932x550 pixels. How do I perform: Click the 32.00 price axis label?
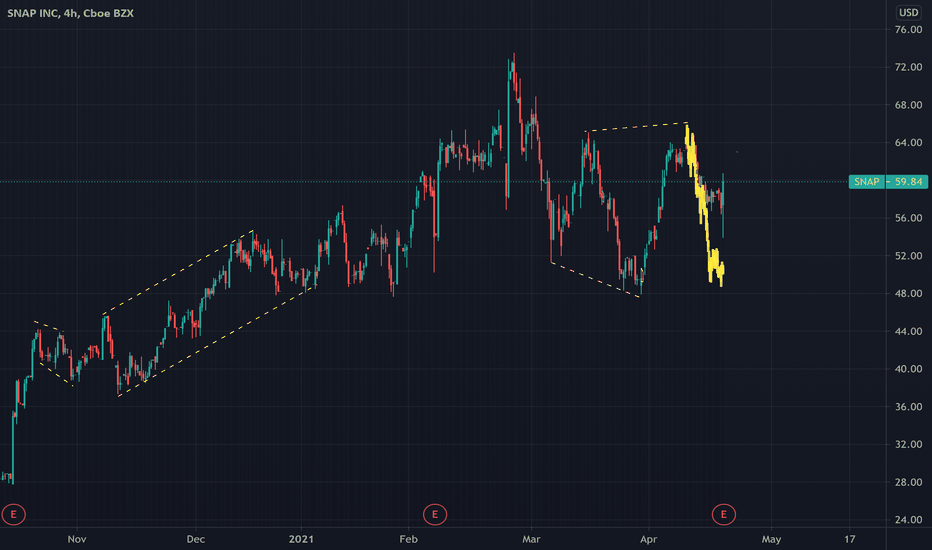pyautogui.click(x=908, y=444)
